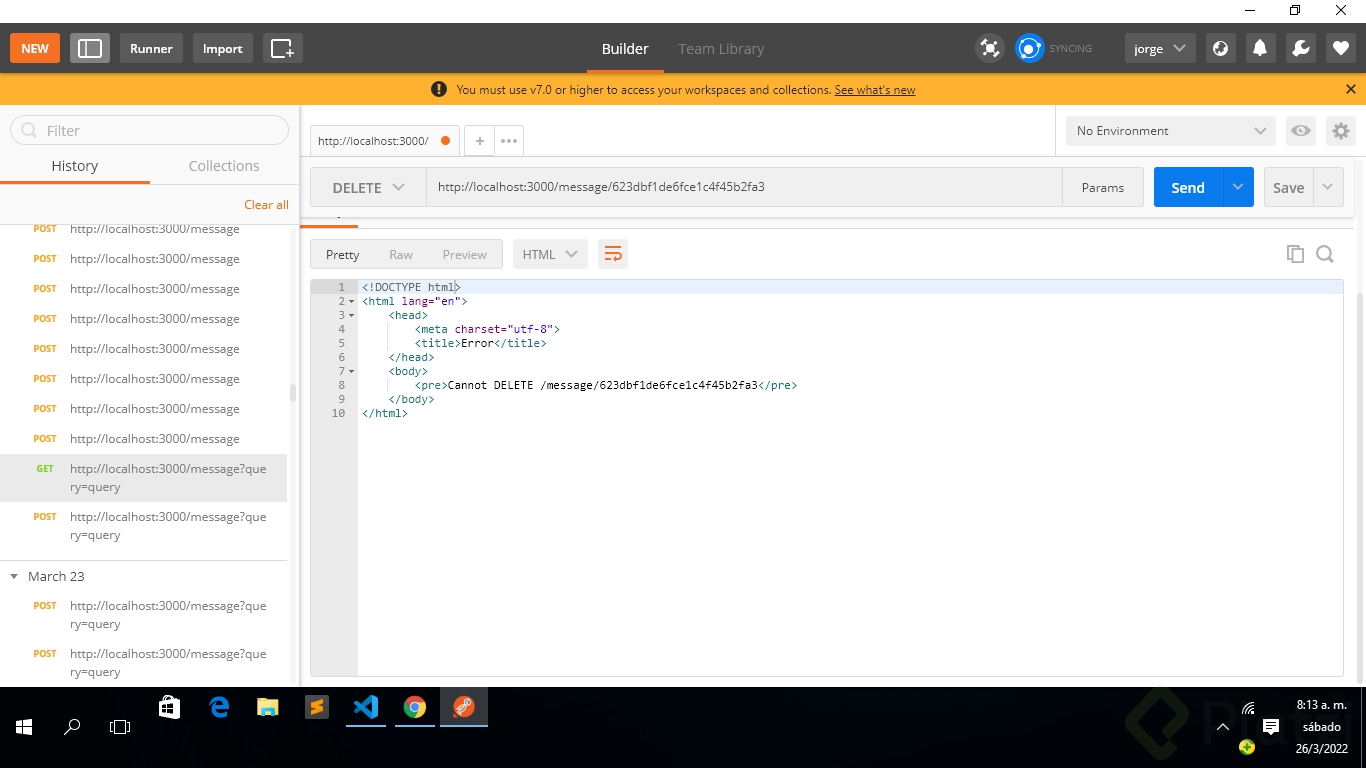Select the Collections sidebar tab

coord(224,166)
